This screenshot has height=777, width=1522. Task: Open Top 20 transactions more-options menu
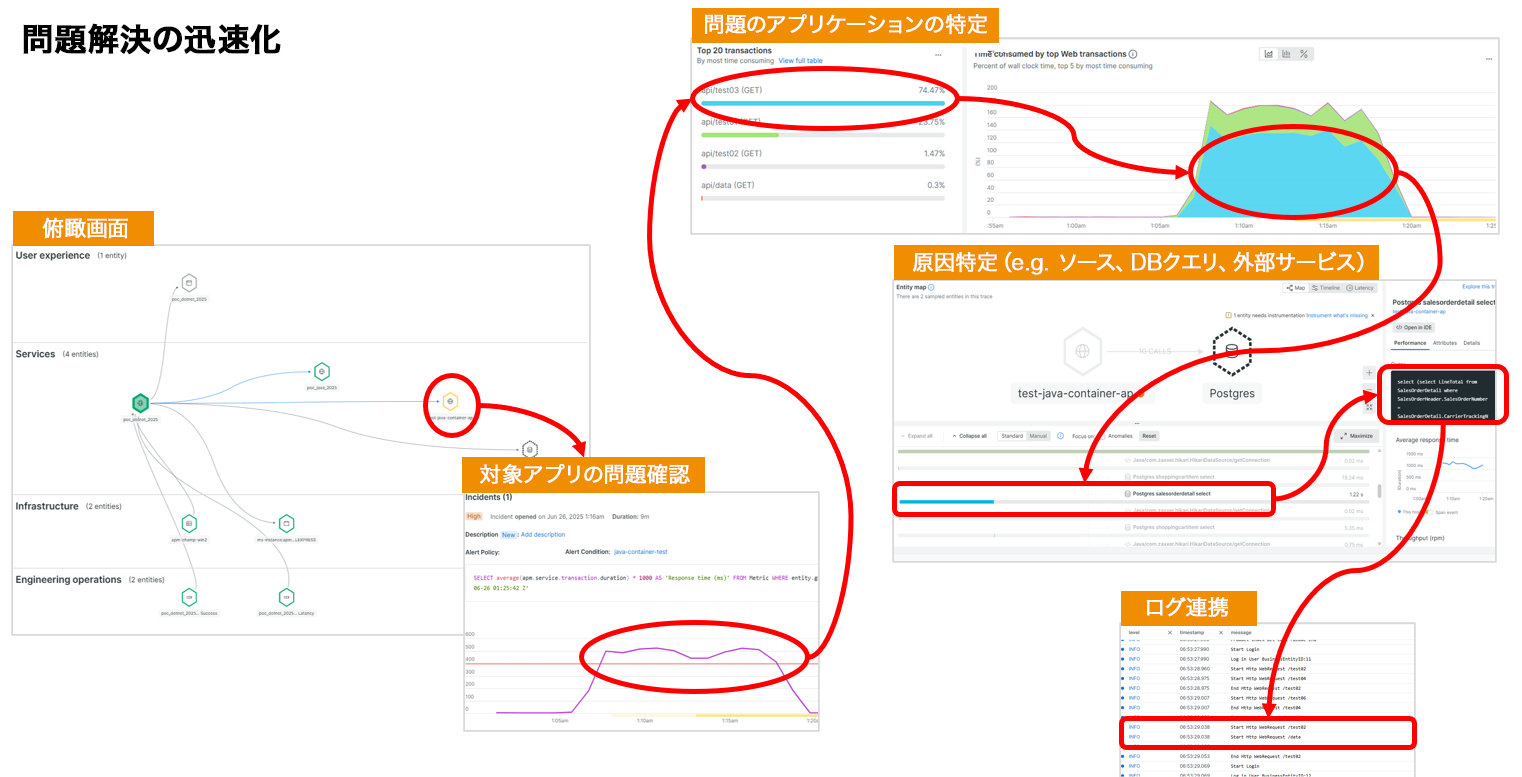938,55
